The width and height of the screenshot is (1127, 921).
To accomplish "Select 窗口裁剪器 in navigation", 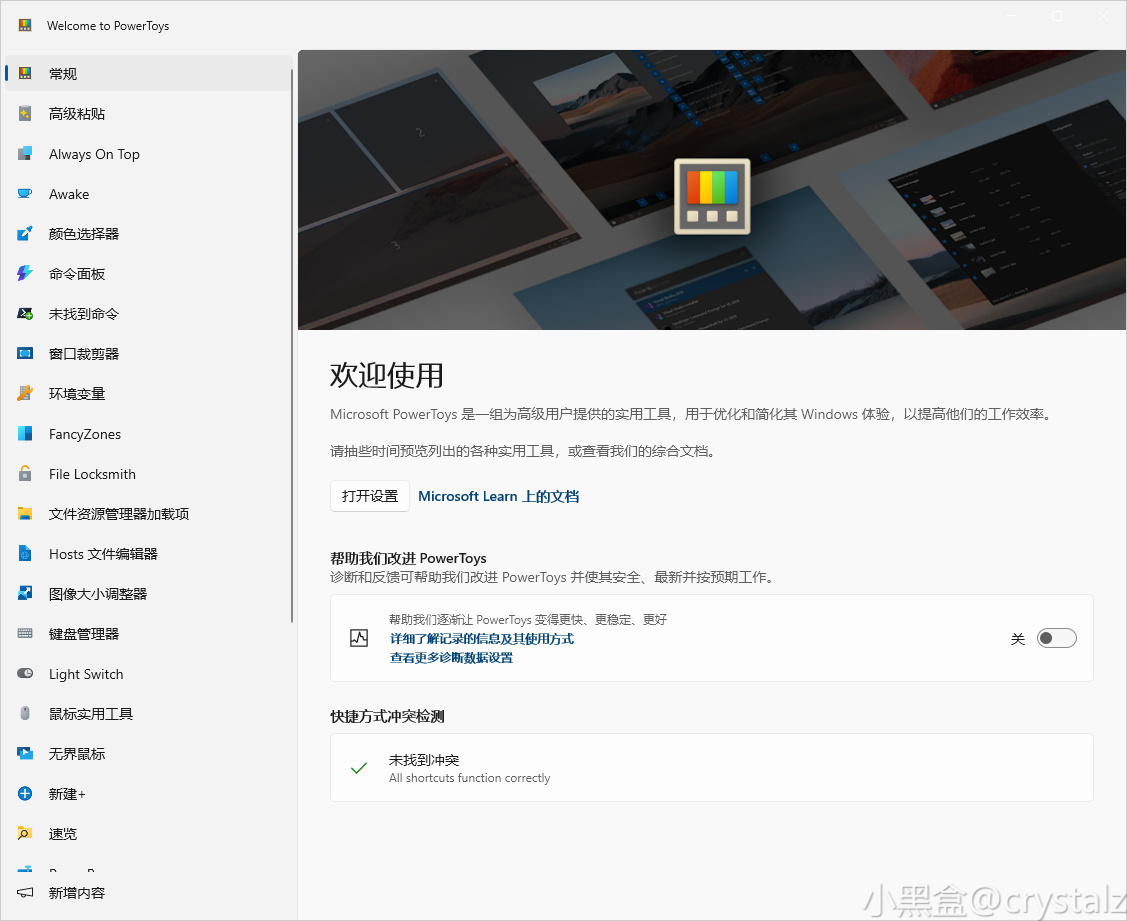I will [x=148, y=354].
